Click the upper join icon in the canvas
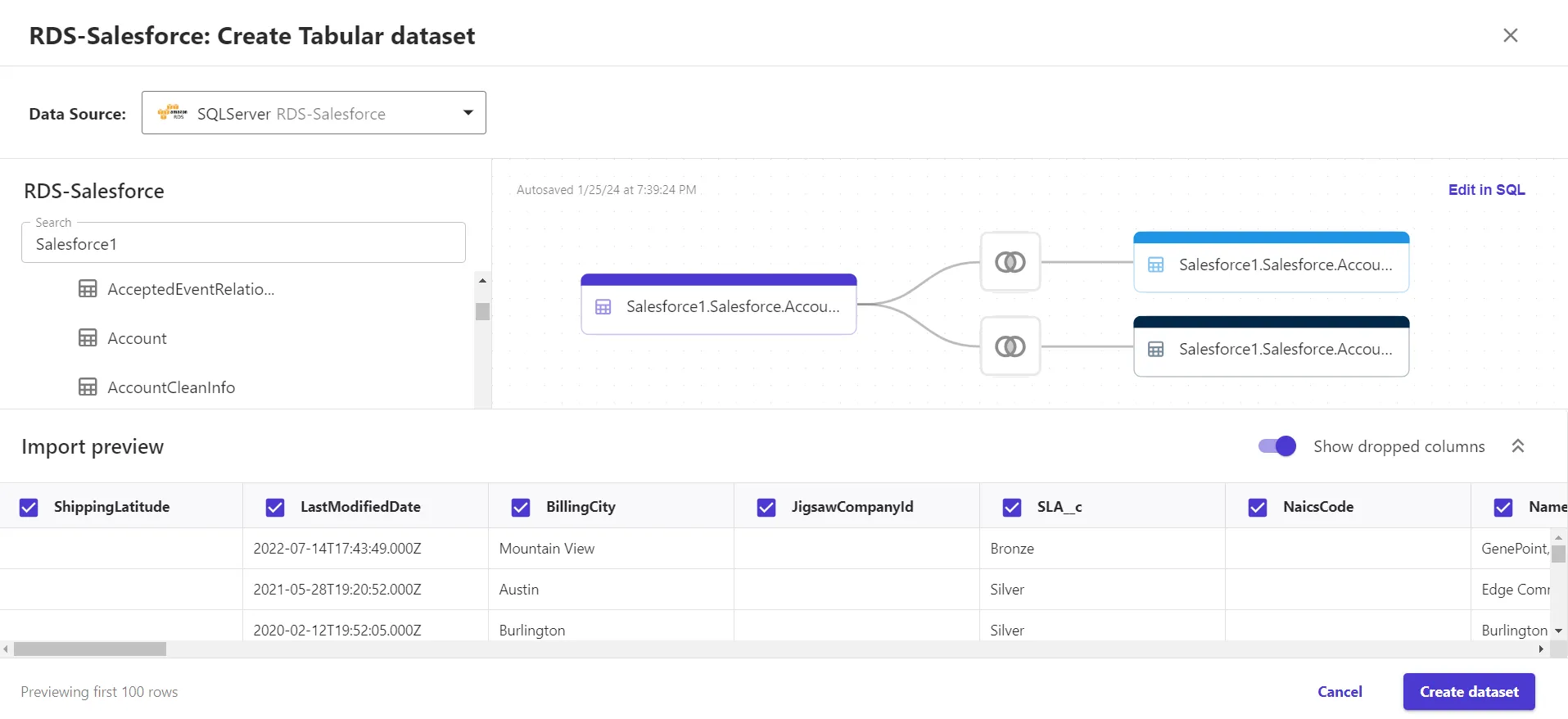The width and height of the screenshot is (1568, 719). click(1010, 262)
